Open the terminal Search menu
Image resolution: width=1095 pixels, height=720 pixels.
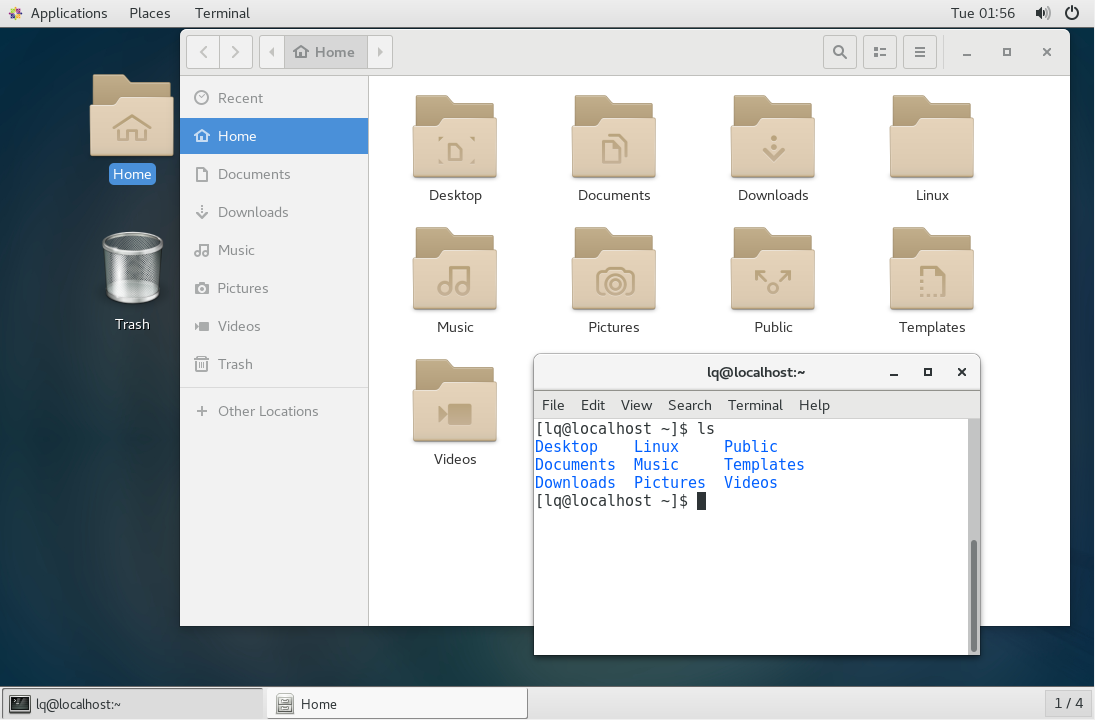689,406
